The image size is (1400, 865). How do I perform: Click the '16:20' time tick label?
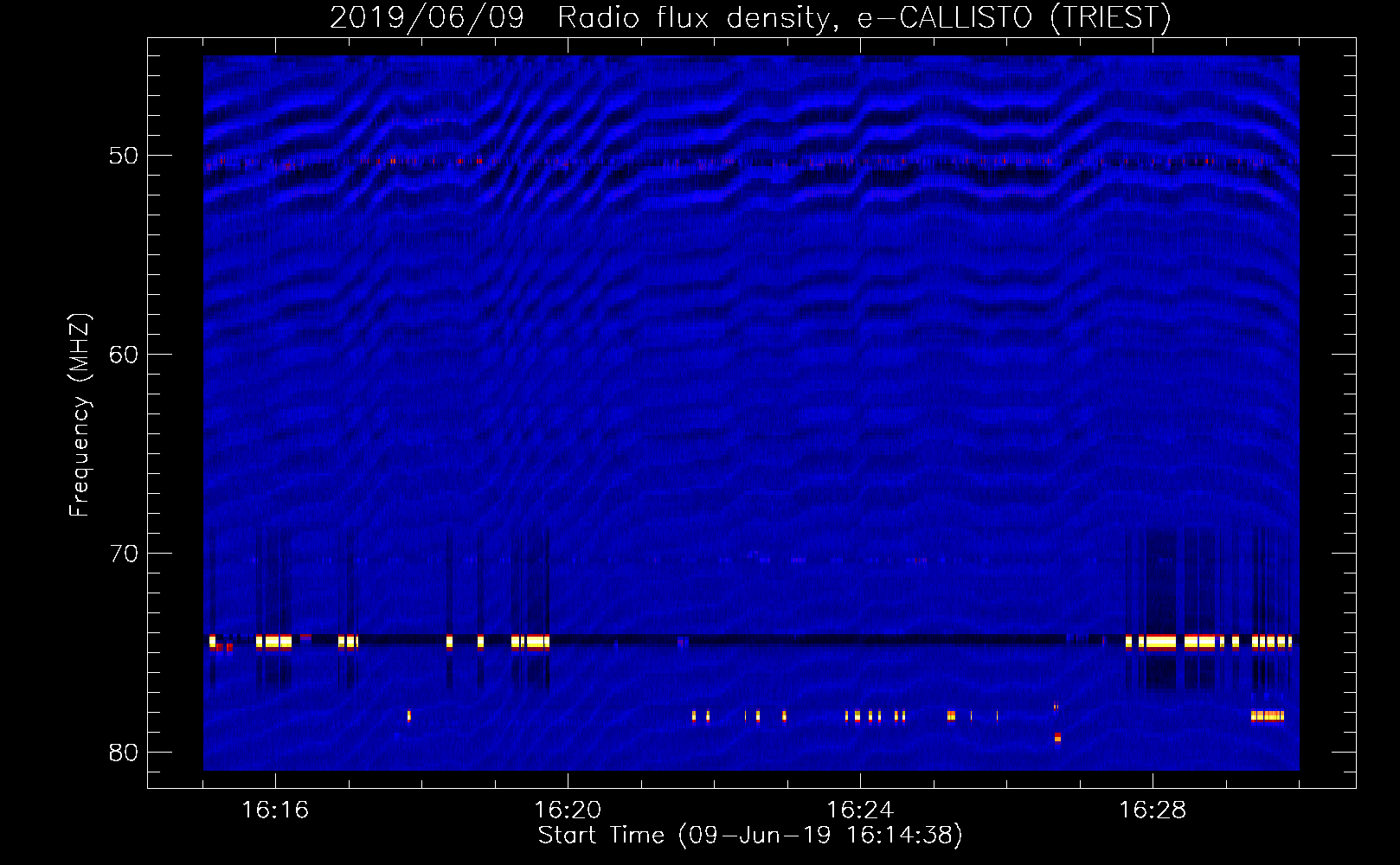568,811
